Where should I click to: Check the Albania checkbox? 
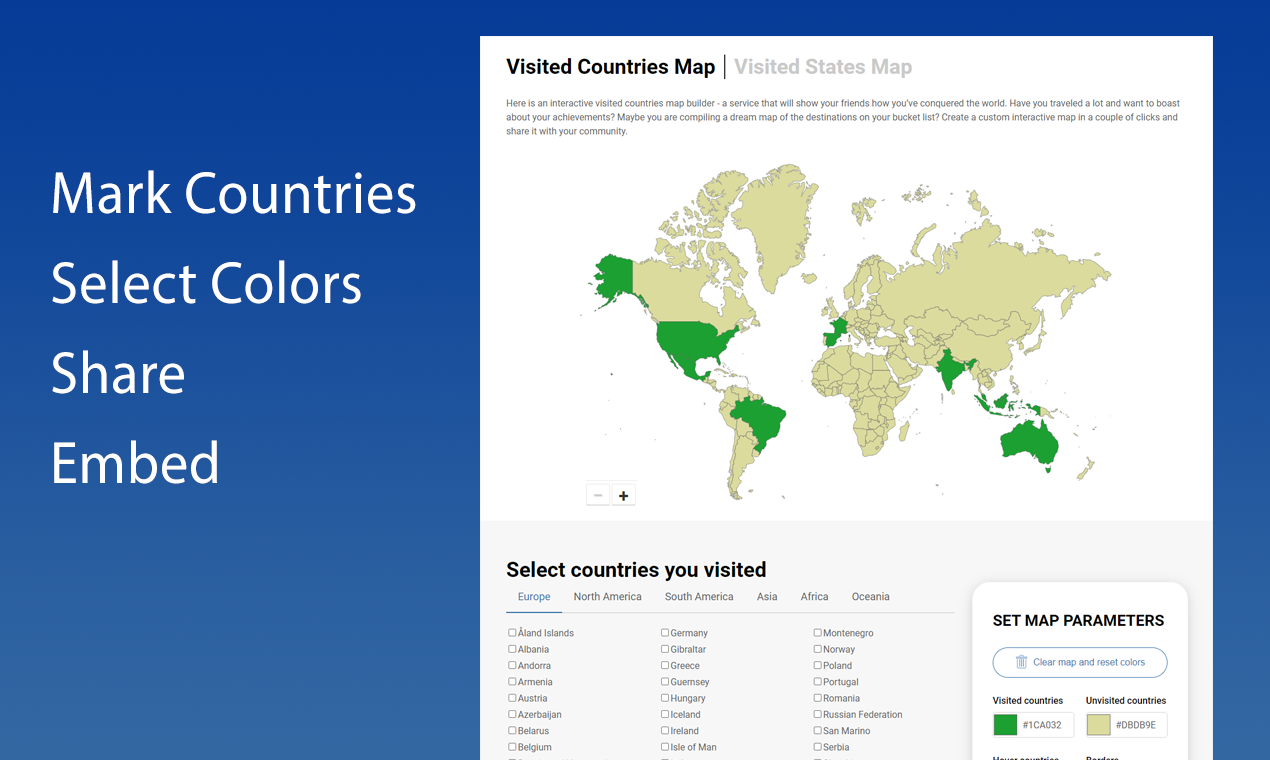tap(512, 649)
